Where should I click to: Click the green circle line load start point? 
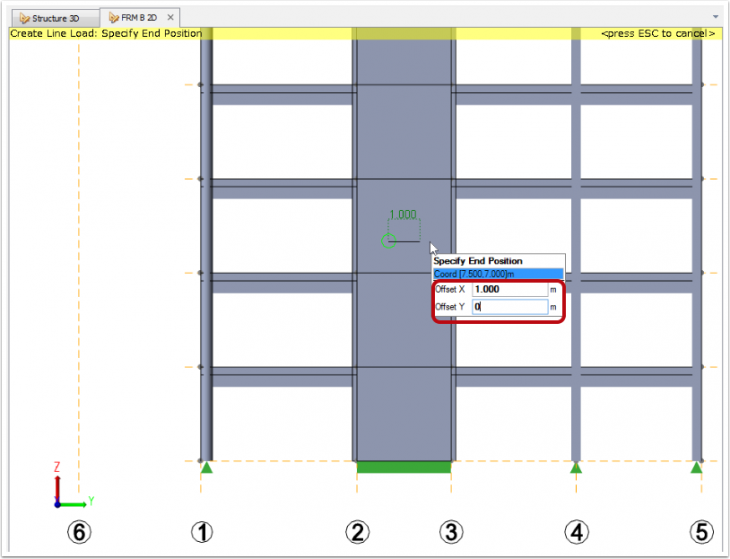click(x=388, y=241)
